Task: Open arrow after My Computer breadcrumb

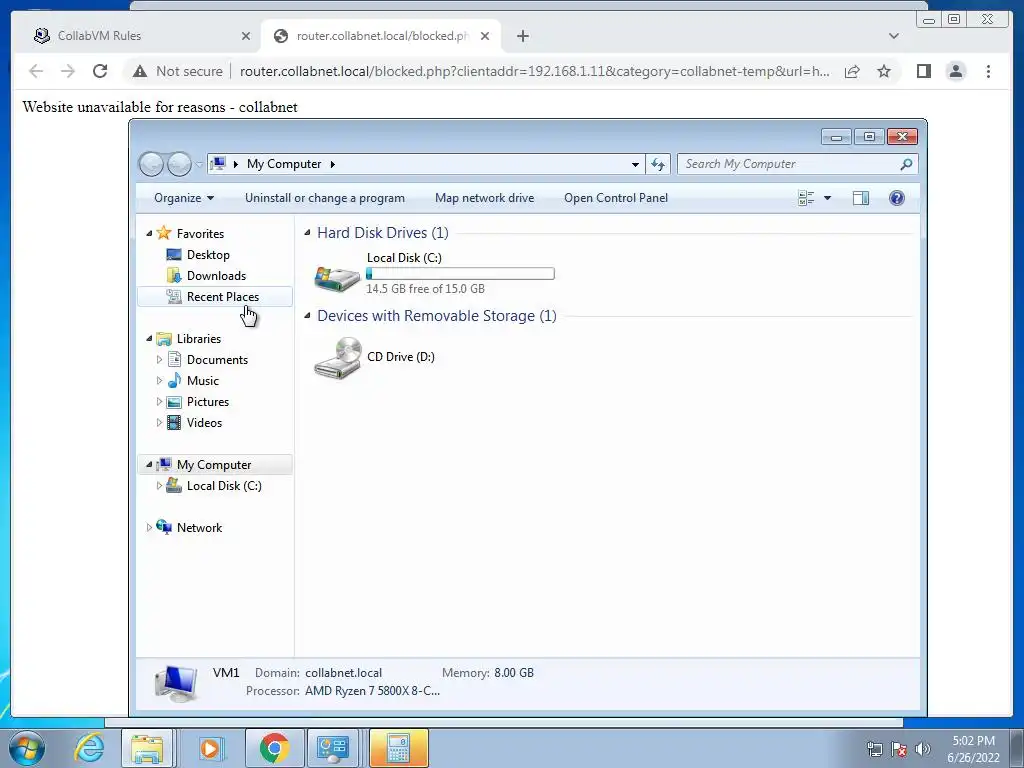Action: (x=332, y=164)
